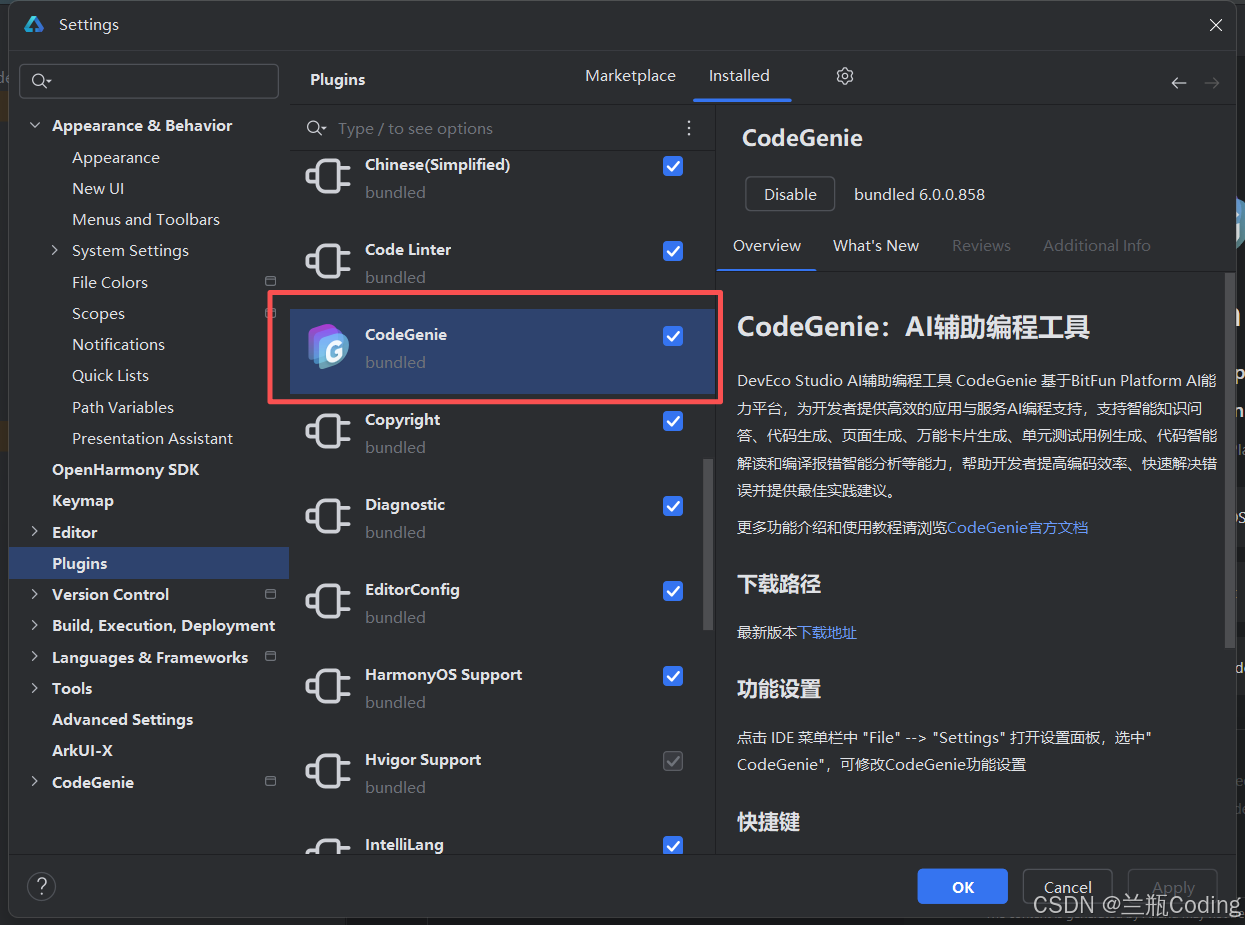Expand the Version Control node
1245x925 pixels.
35,594
